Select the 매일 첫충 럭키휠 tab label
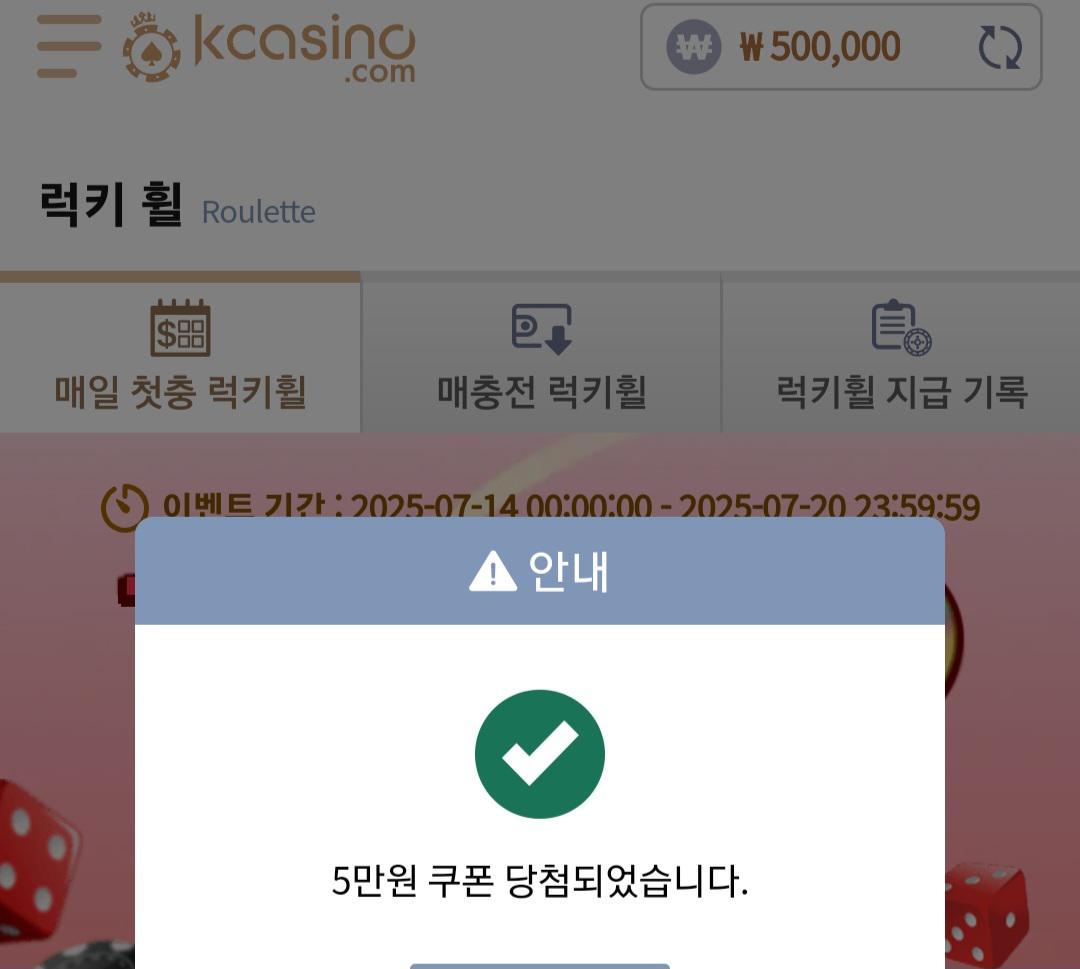The height and width of the screenshot is (969, 1080). [180, 392]
